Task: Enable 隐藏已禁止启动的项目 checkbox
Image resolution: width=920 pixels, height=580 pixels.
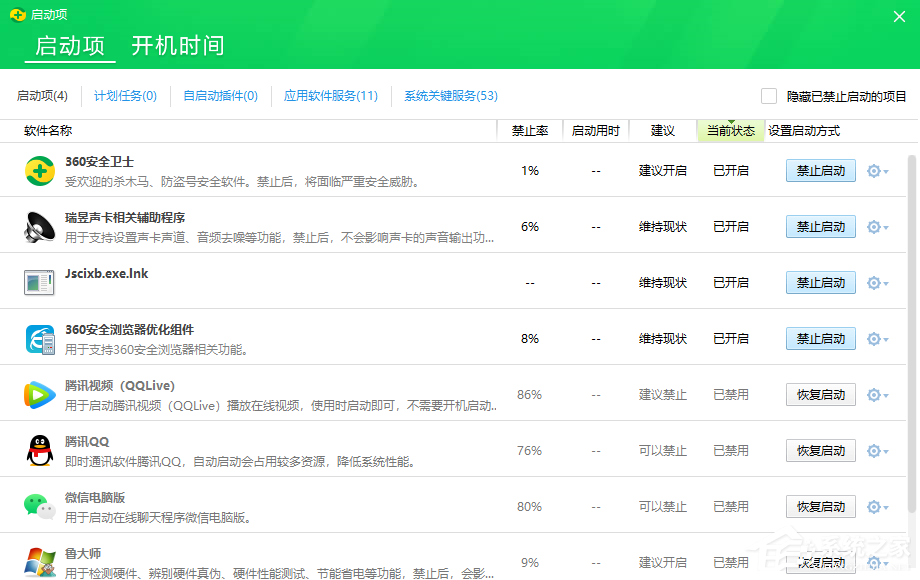Action: click(x=769, y=95)
